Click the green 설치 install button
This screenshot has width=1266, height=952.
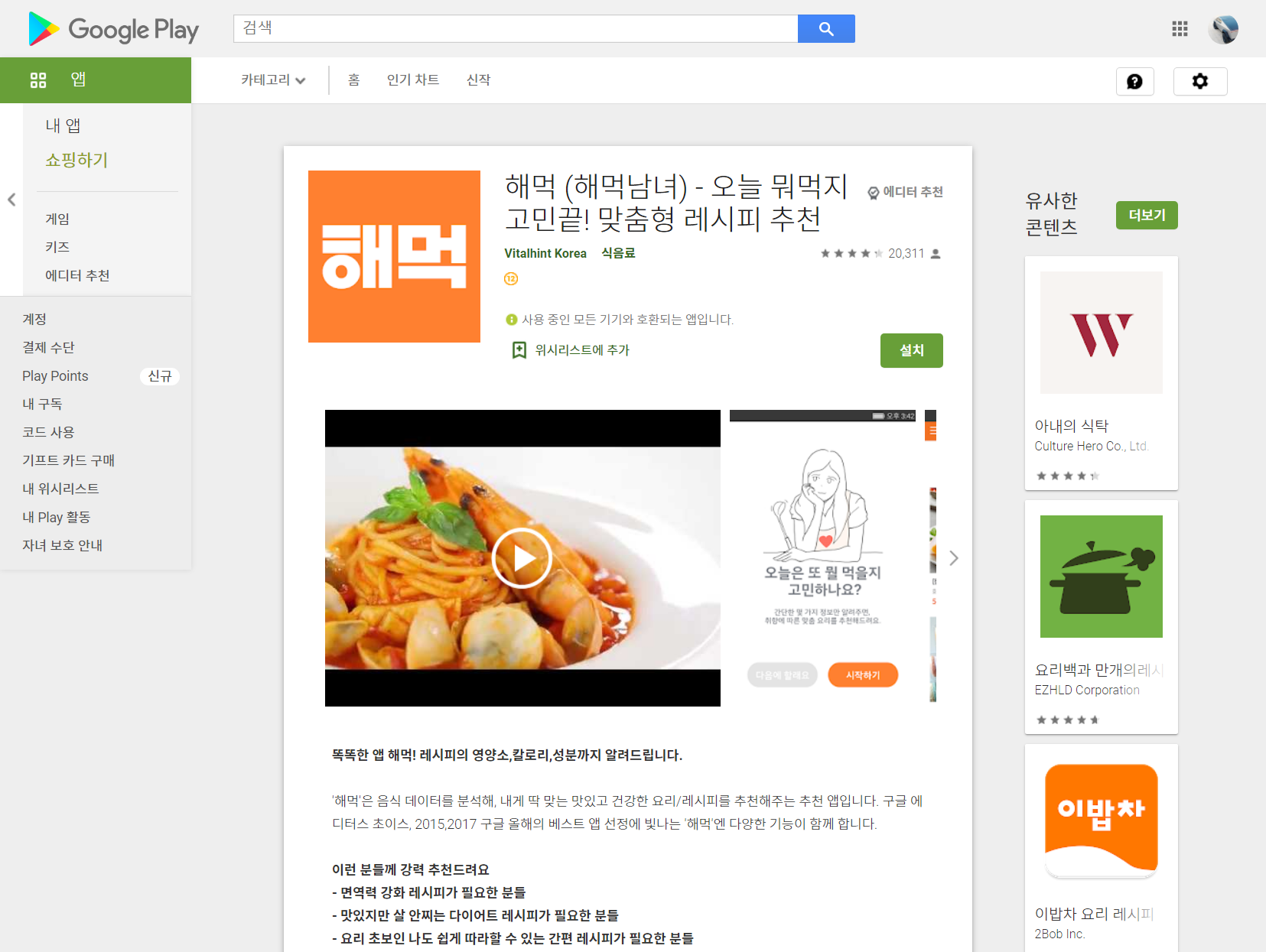911,350
